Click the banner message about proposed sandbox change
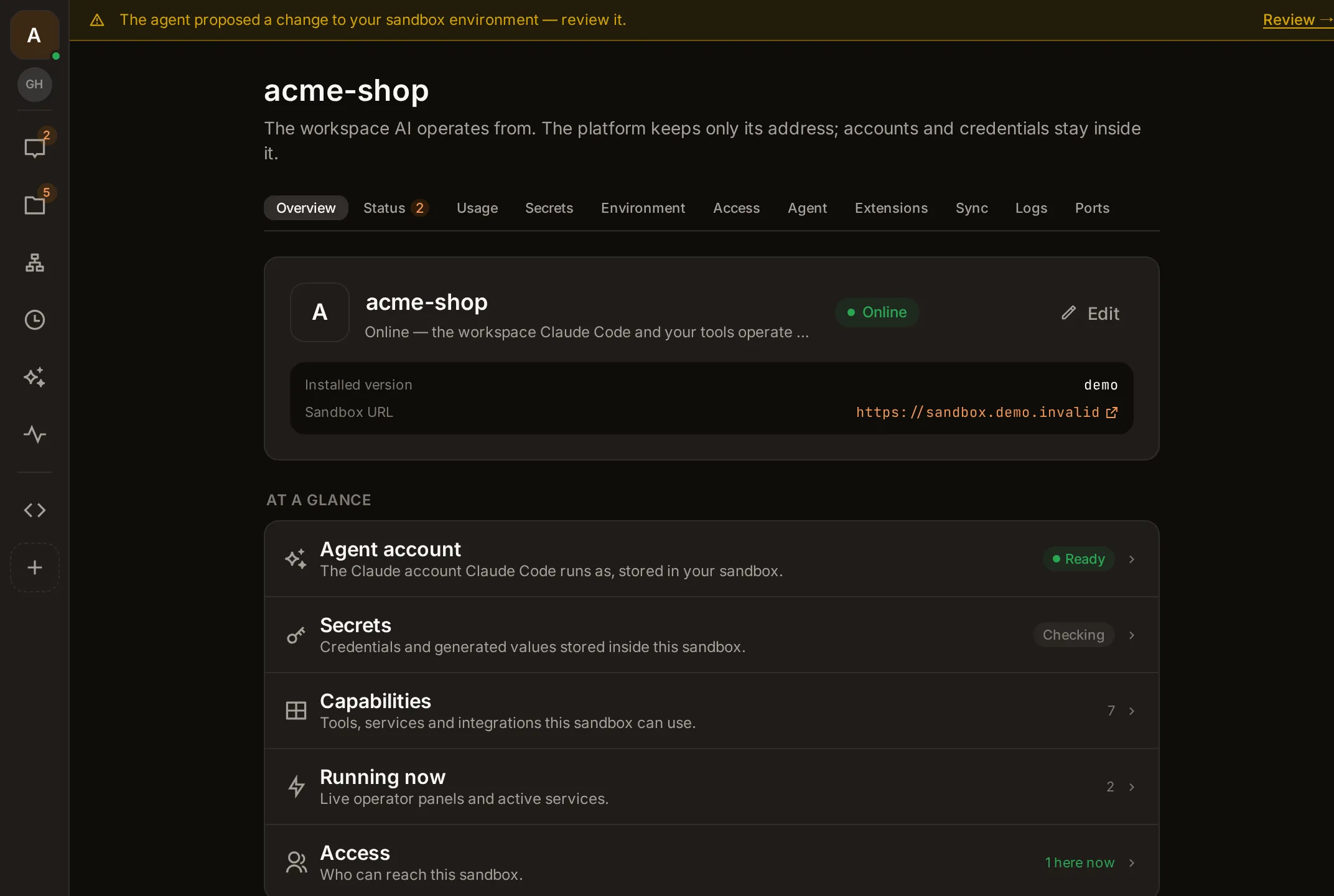1334x896 pixels. tap(373, 20)
